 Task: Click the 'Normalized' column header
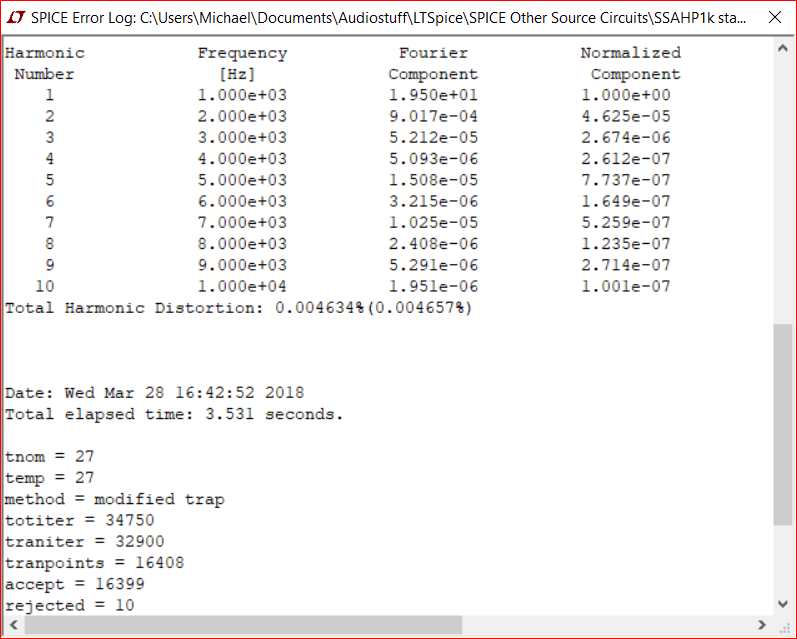click(x=631, y=53)
